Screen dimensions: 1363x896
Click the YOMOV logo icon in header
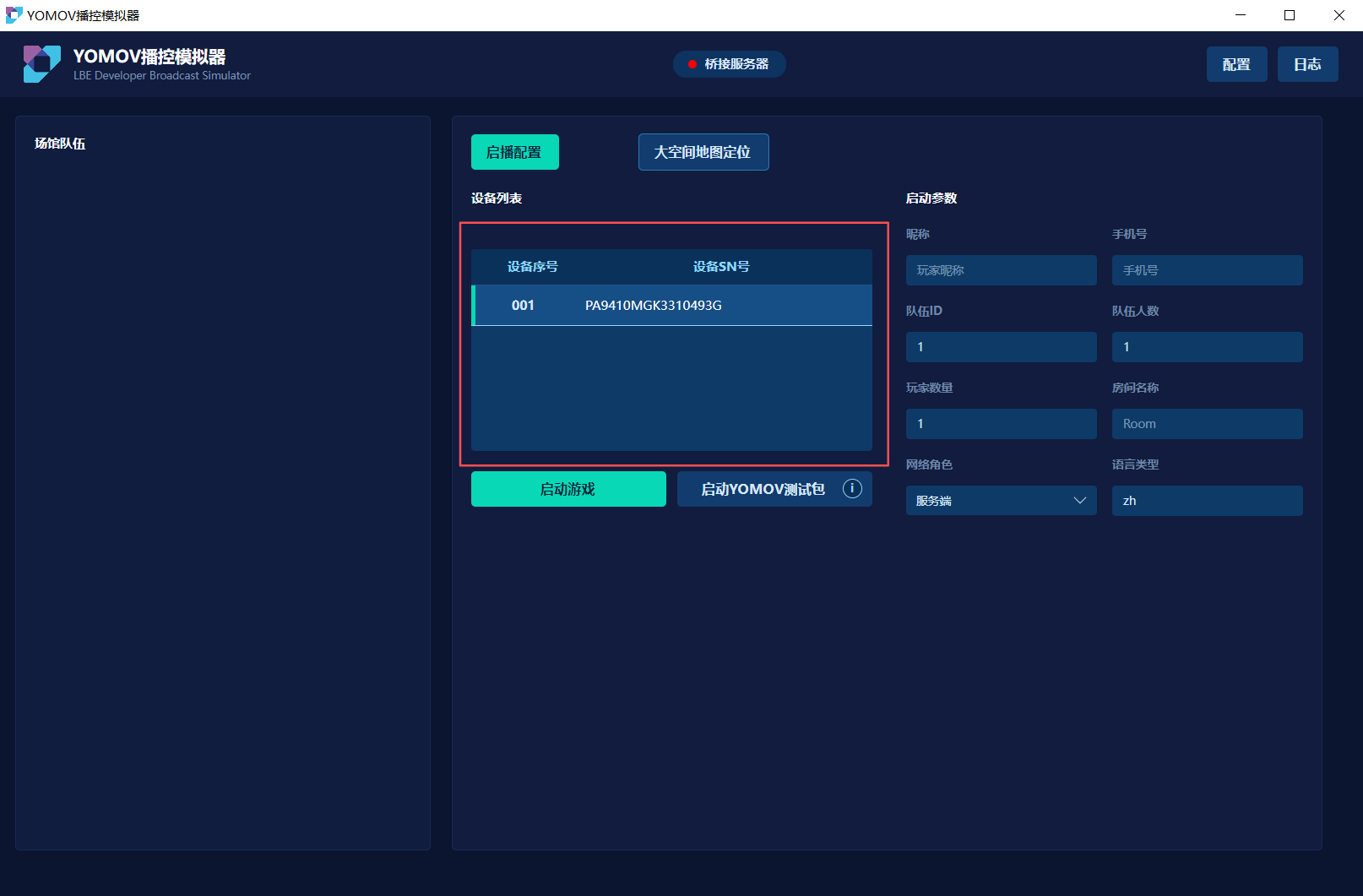click(42, 64)
